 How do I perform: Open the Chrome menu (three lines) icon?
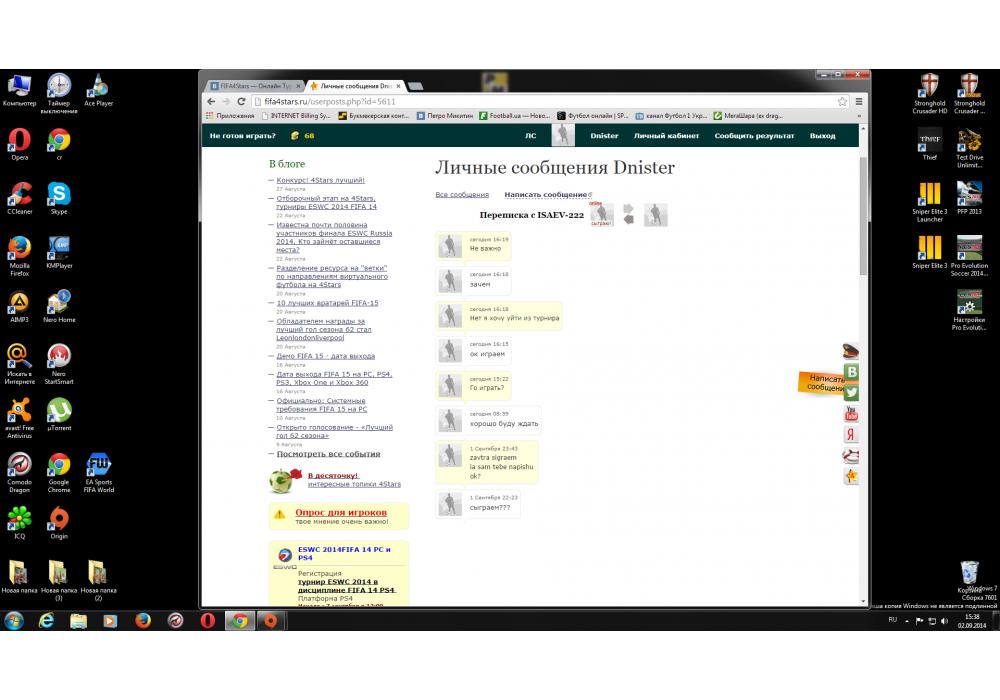859,102
